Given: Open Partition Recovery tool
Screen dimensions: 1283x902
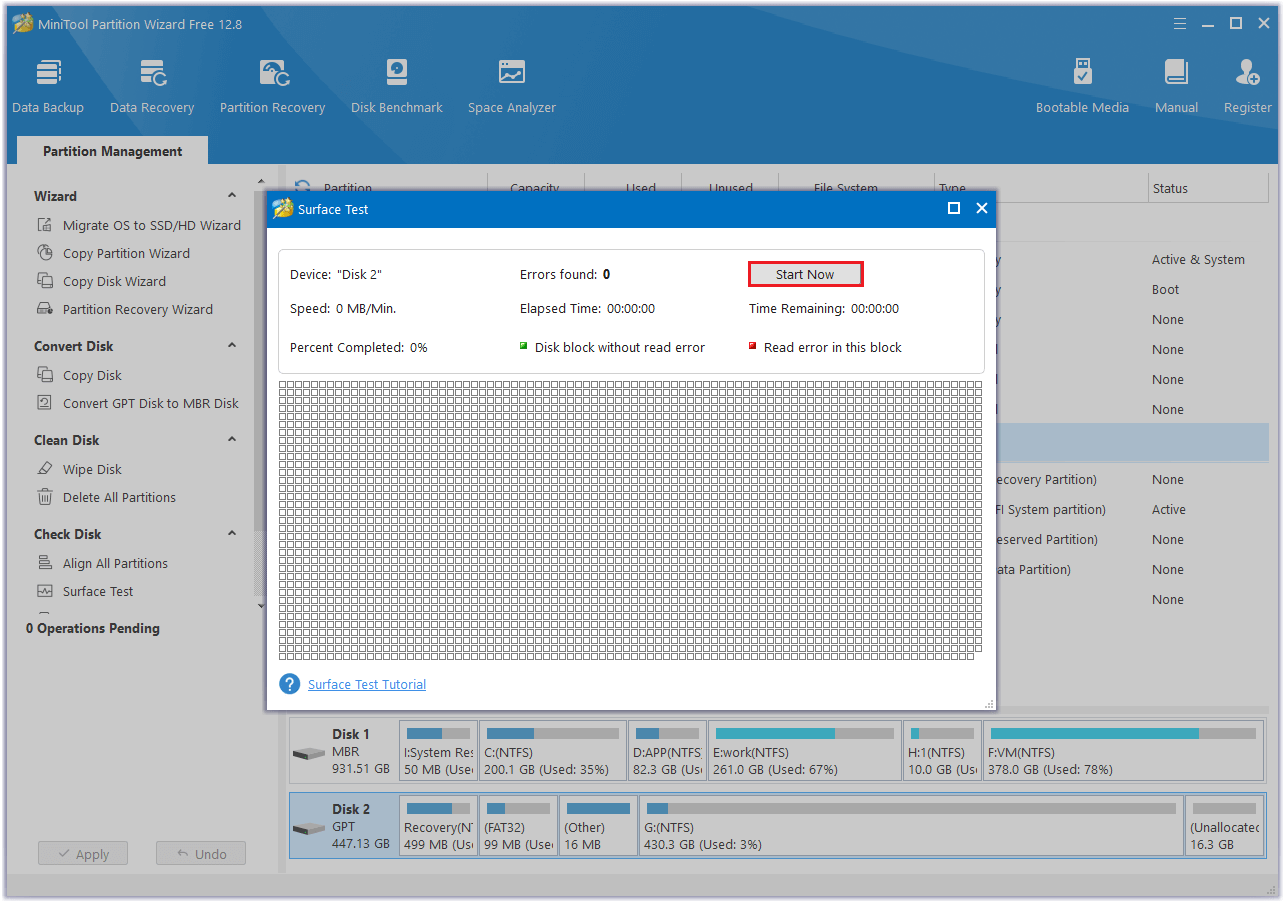Looking at the screenshot, I should [272, 86].
